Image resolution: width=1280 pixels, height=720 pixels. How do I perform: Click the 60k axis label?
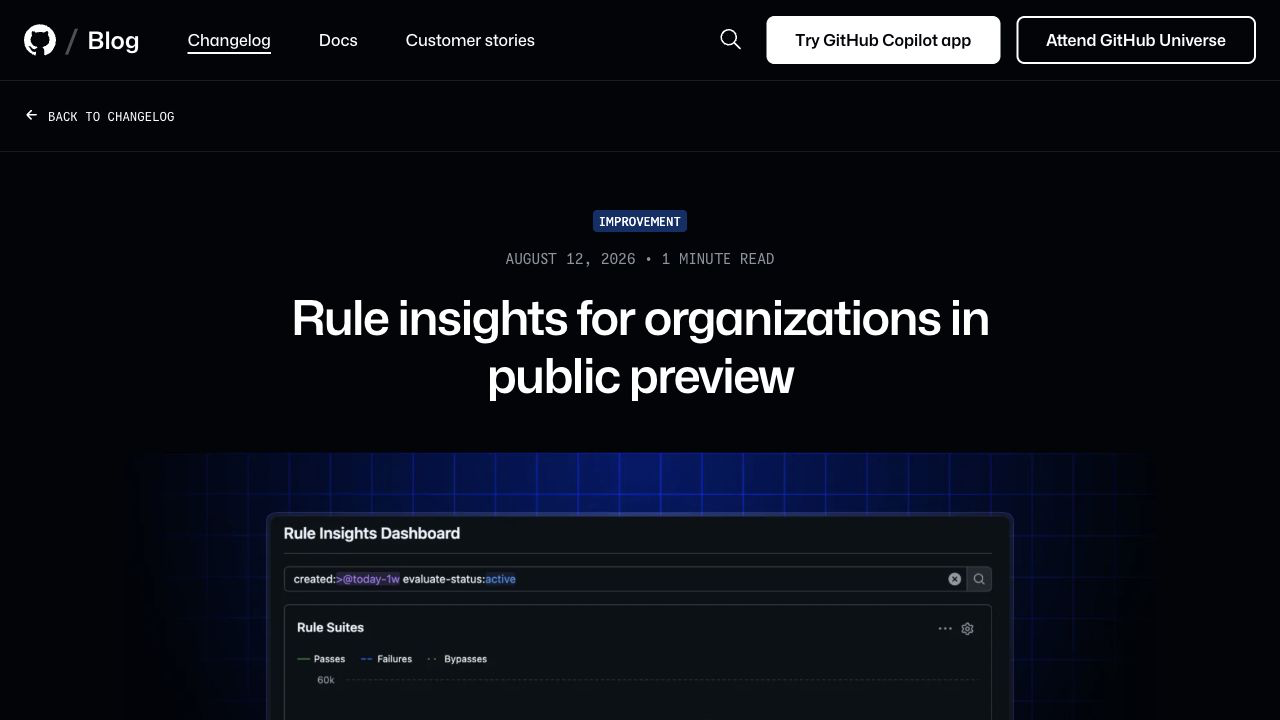[x=326, y=680]
